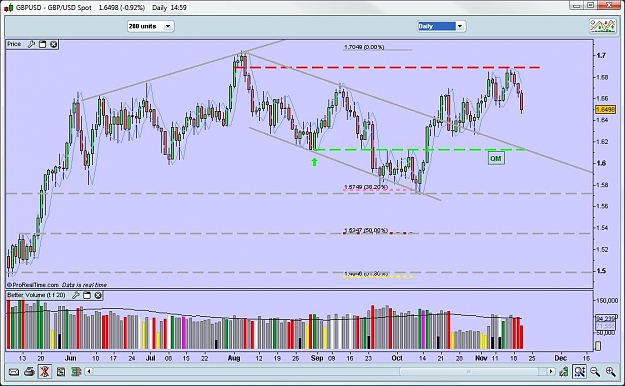Open Price panel settings wrench
Viewport: 625px width, 386px height.
[31, 44]
